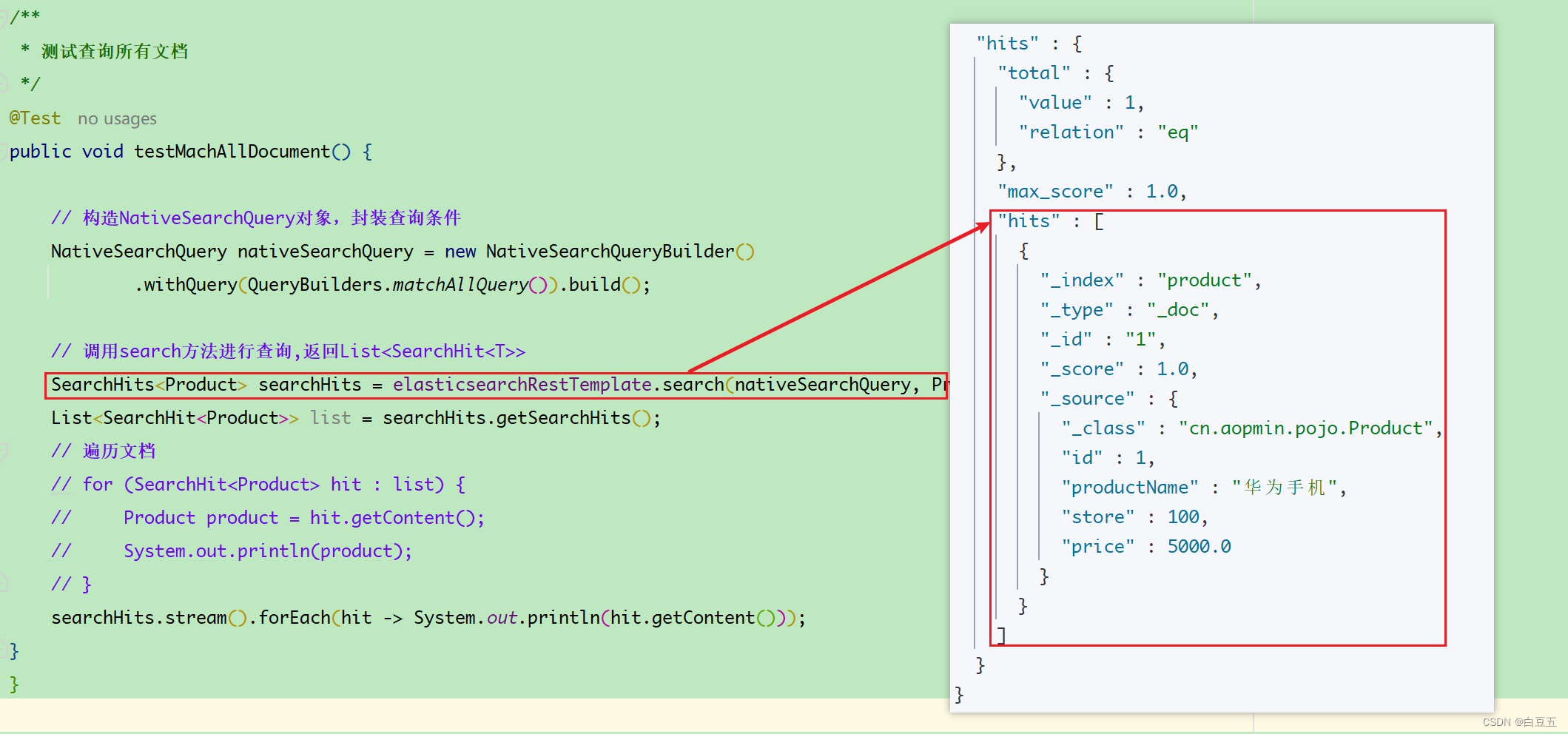Click the nativeSearchQuery argument inside search call

[x=822, y=385]
